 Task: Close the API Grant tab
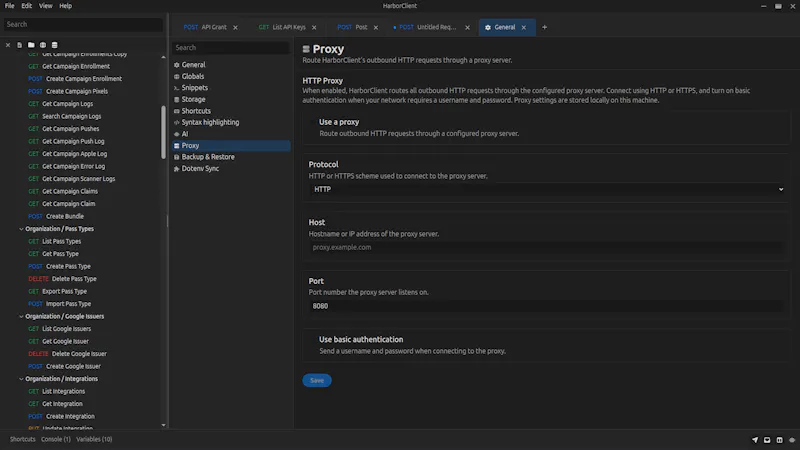click(x=235, y=28)
